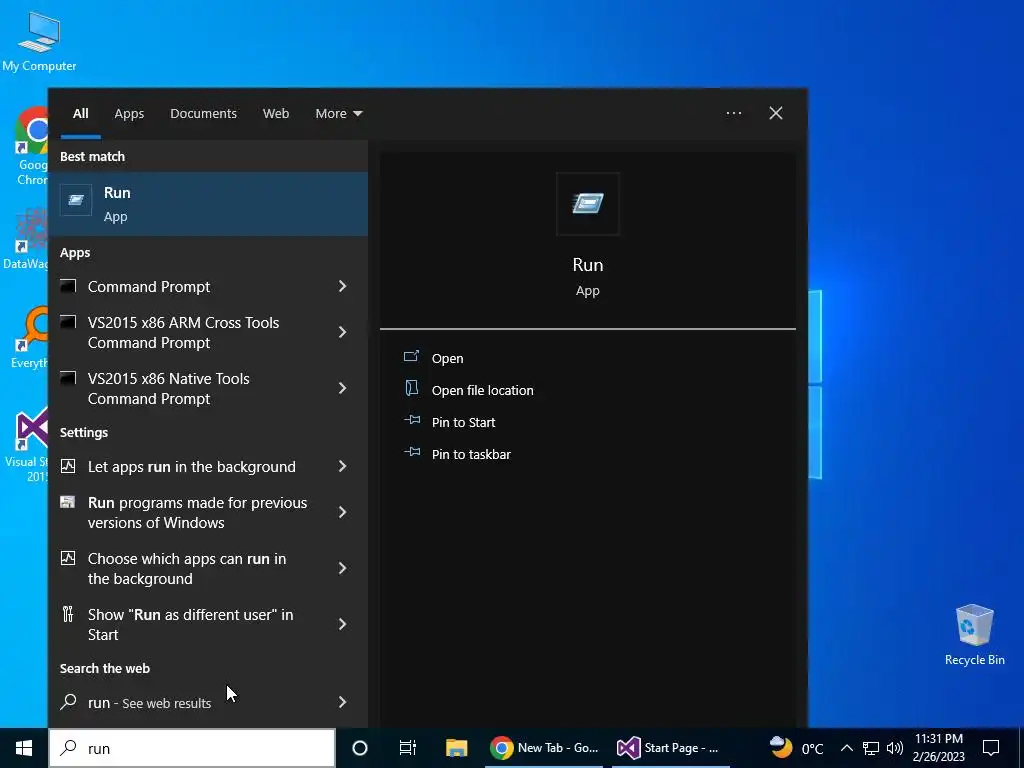Click the VS2015 x86 Native Tools icon
Viewport: 1024px width, 768px height.
point(69,378)
